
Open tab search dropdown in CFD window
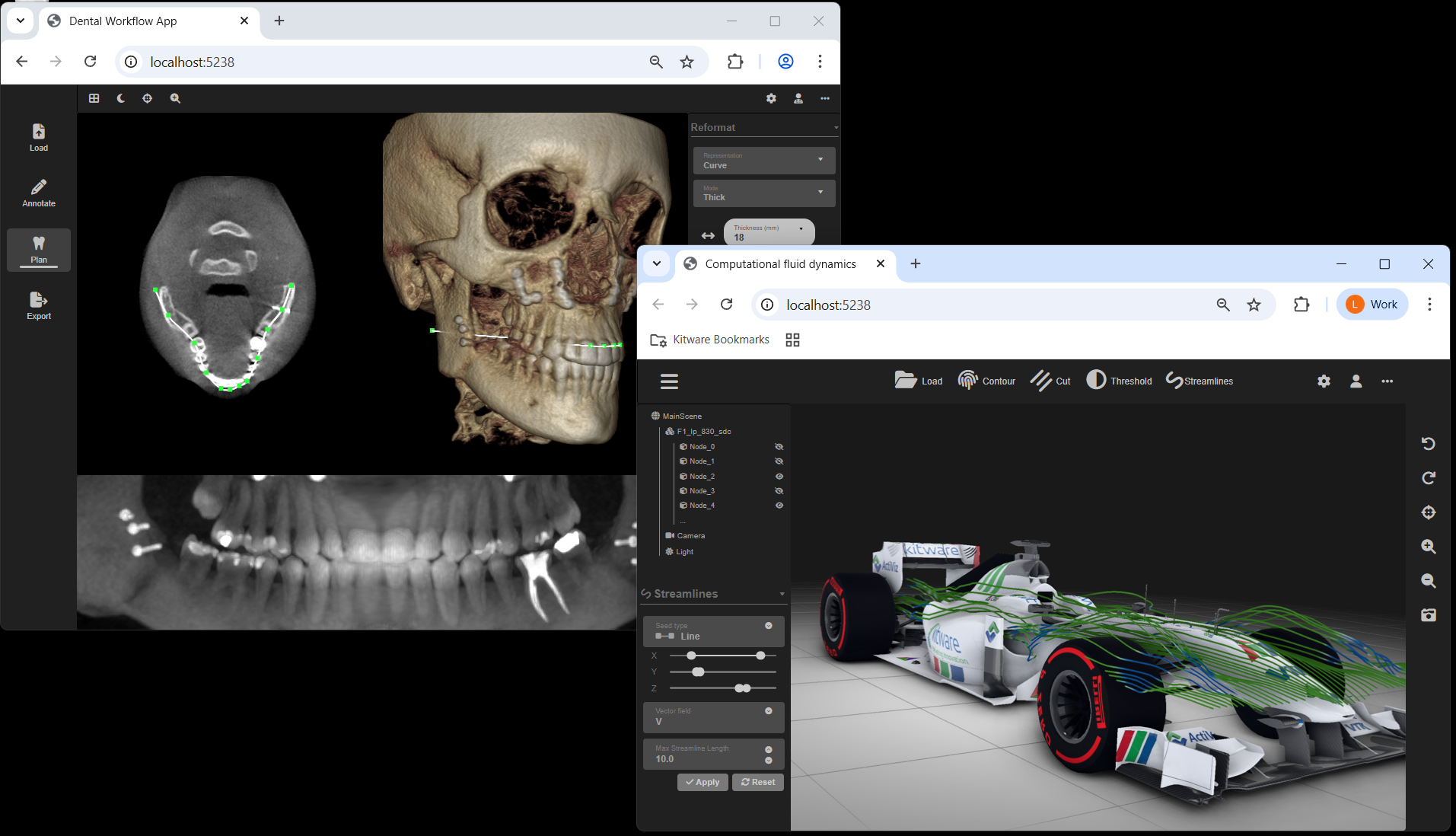[x=656, y=264]
